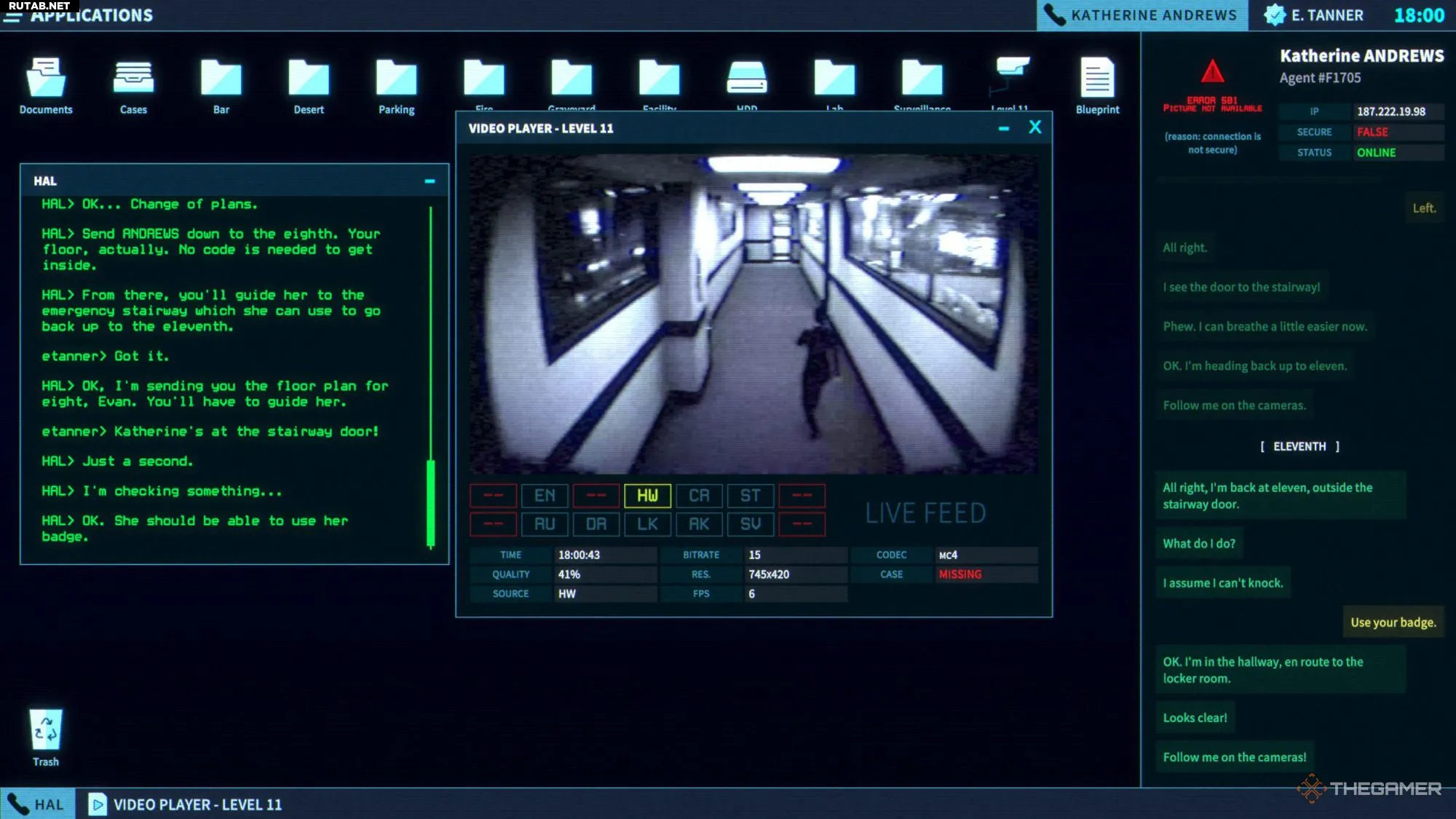Open the Applications hamburger menu
The height and width of the screenshot is (819, 1456).
click(x=12, y=15)
